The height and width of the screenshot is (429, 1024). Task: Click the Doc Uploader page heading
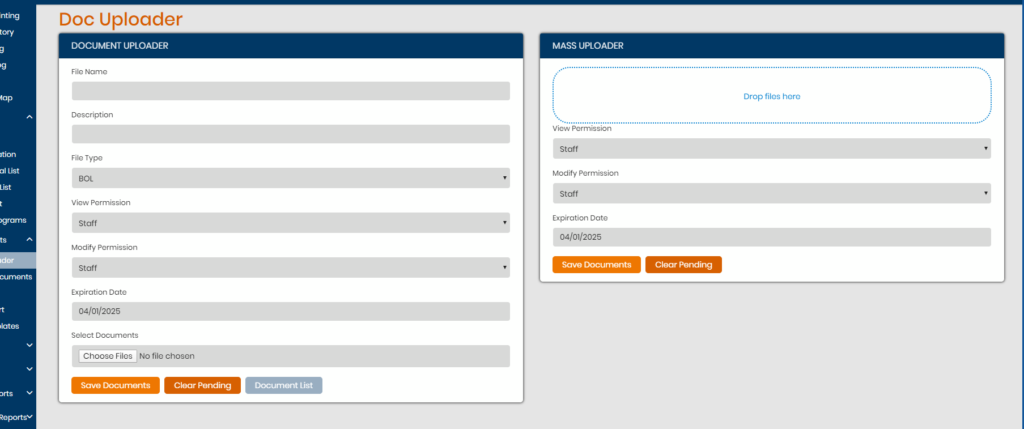click(x=121, y=20)
